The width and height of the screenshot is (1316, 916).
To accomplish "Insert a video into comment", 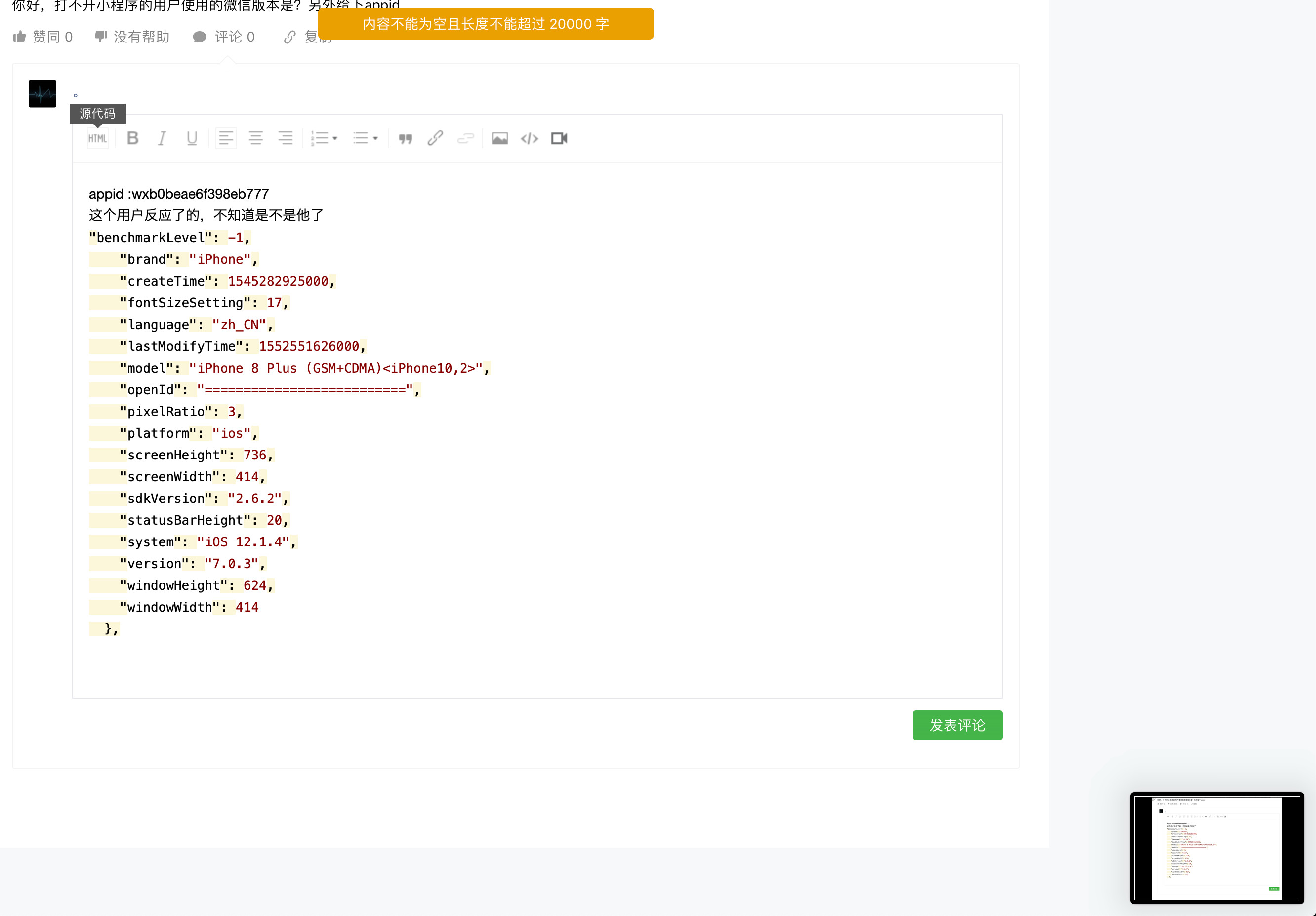I will click(559, 138).
